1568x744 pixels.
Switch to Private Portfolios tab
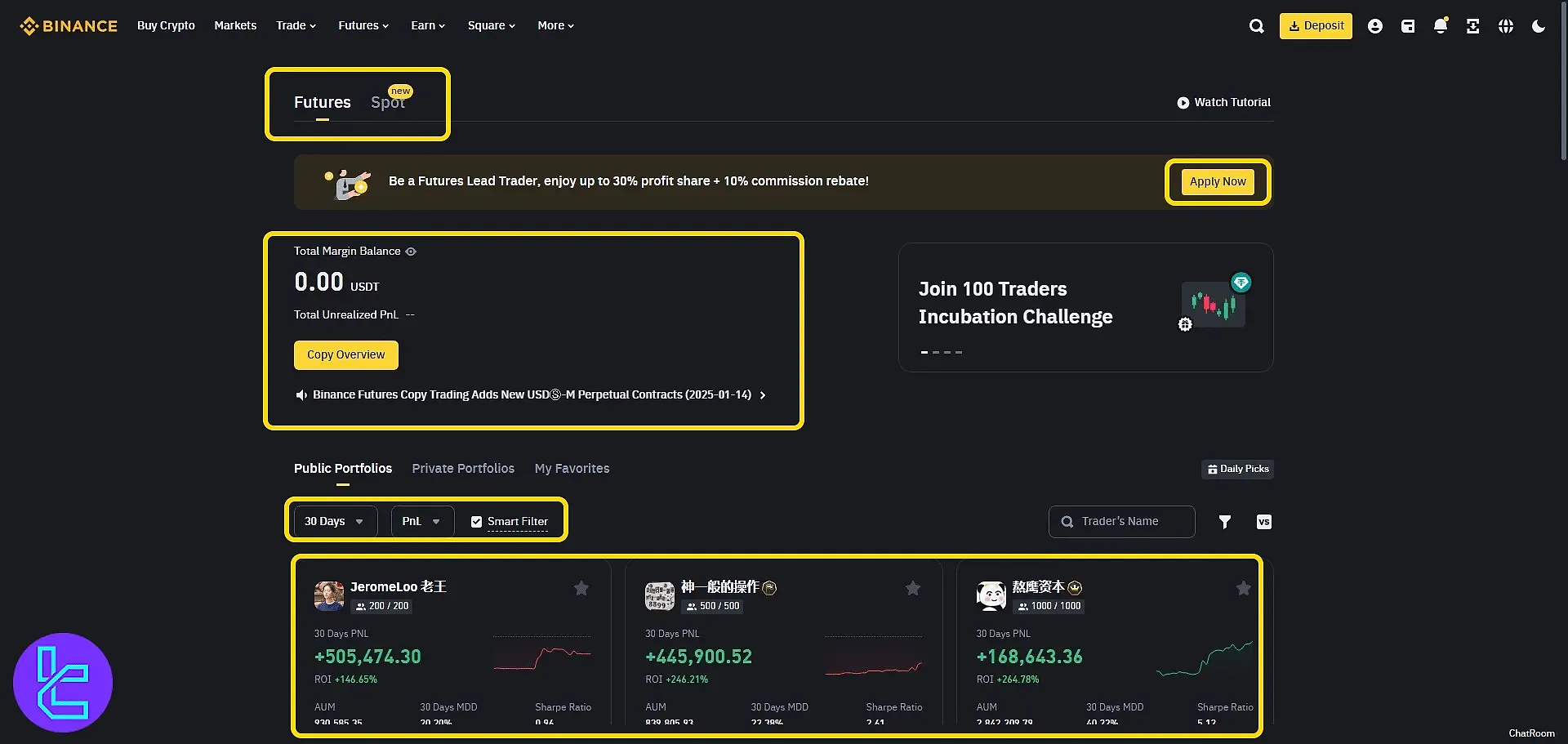click(463, 469)
